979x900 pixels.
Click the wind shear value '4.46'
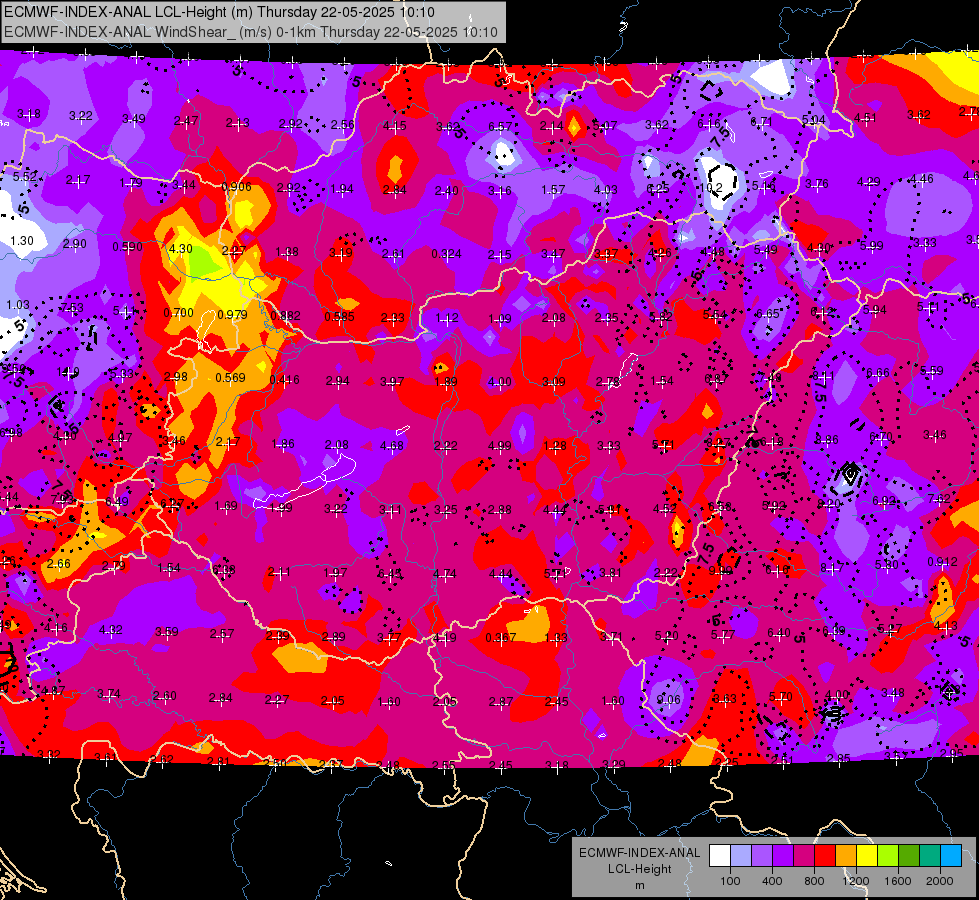coord(922,179)
